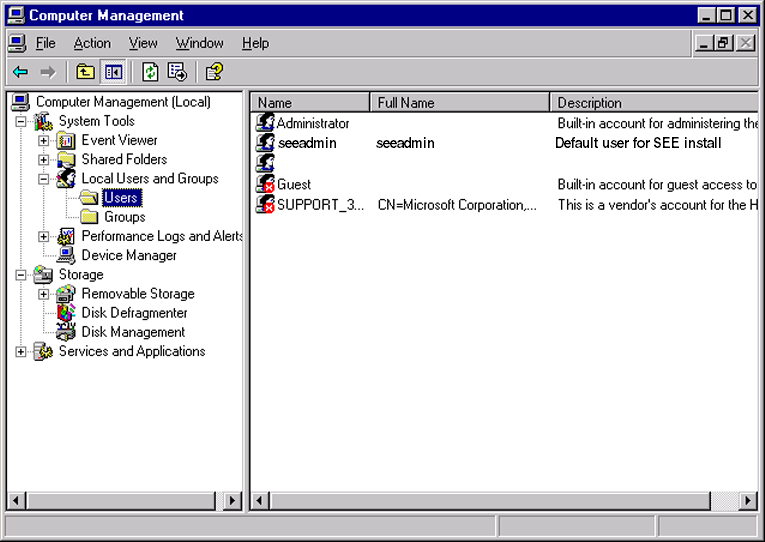
Task: Expand Performance Logs and Alerts node
Action: point(43,237)
